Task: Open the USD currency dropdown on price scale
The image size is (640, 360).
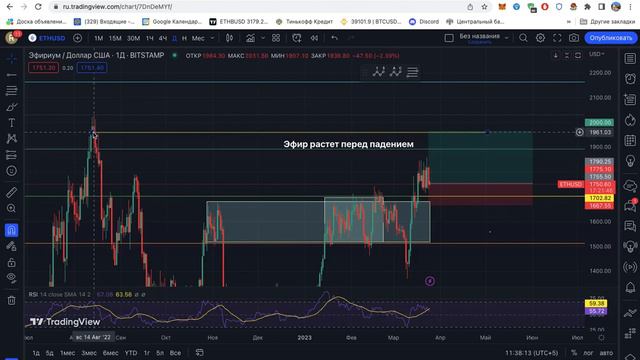Action: pyautogui.click(x=597, y=54)
